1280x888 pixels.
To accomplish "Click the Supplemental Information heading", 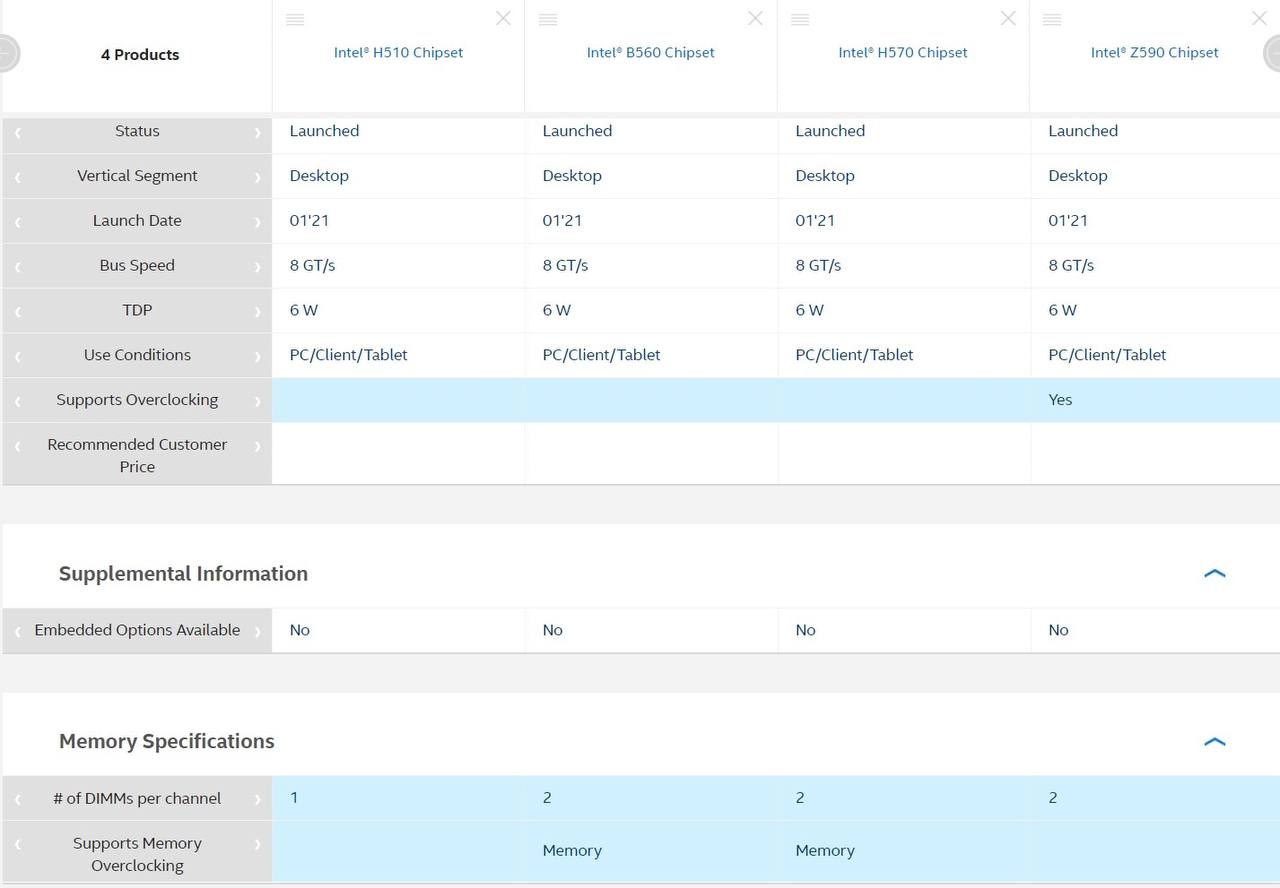I will [183, 573].
